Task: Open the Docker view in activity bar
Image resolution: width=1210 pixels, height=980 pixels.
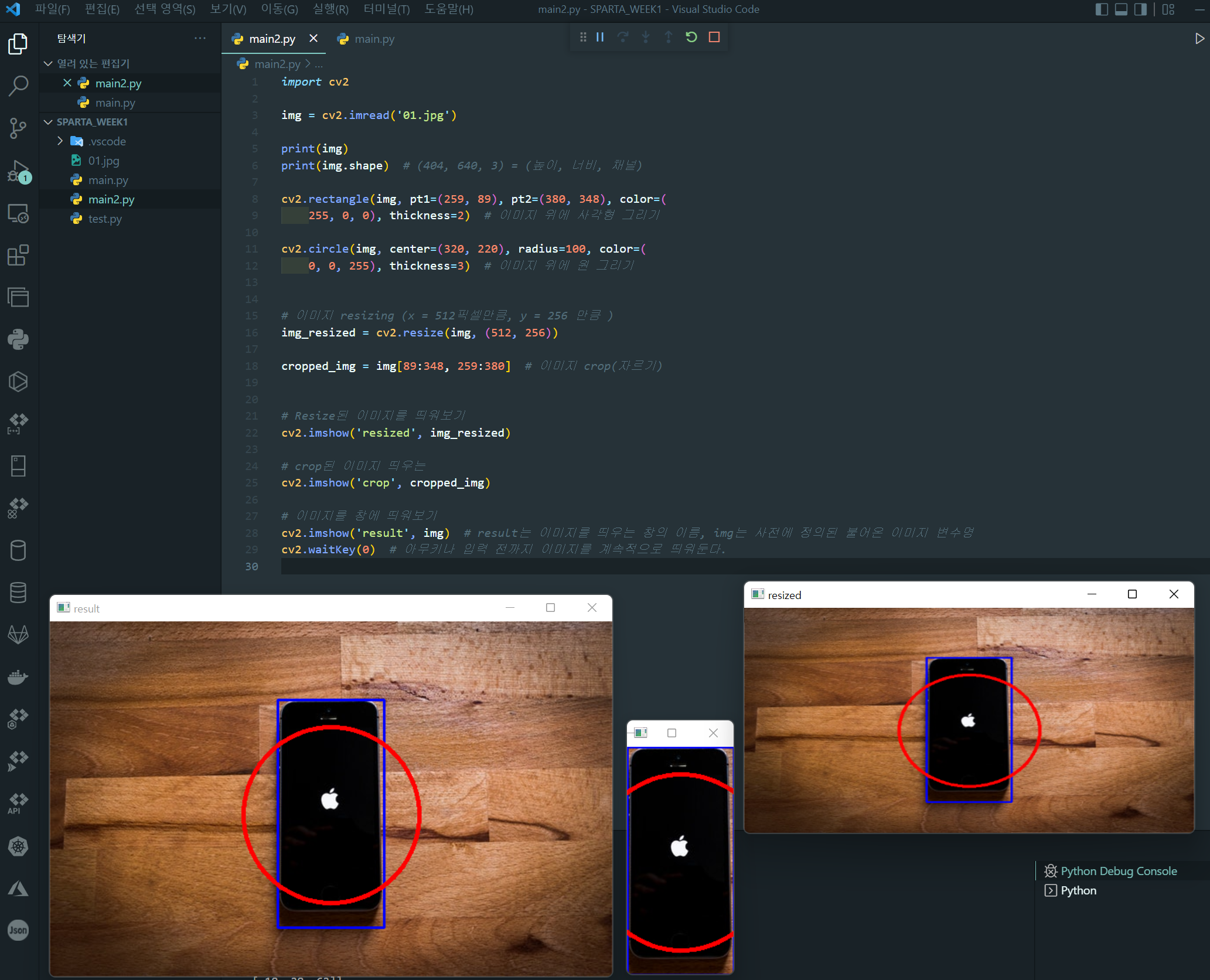Action: [18, 677]
